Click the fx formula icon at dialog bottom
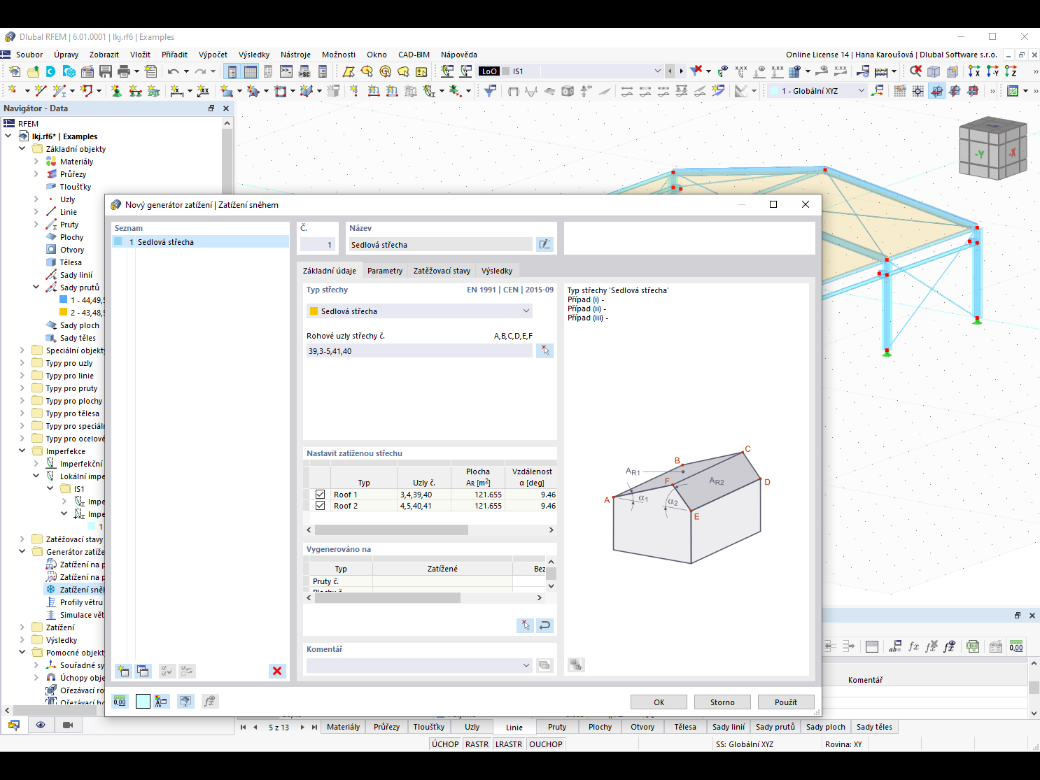Screen dimensions: 1040x780 210,701
